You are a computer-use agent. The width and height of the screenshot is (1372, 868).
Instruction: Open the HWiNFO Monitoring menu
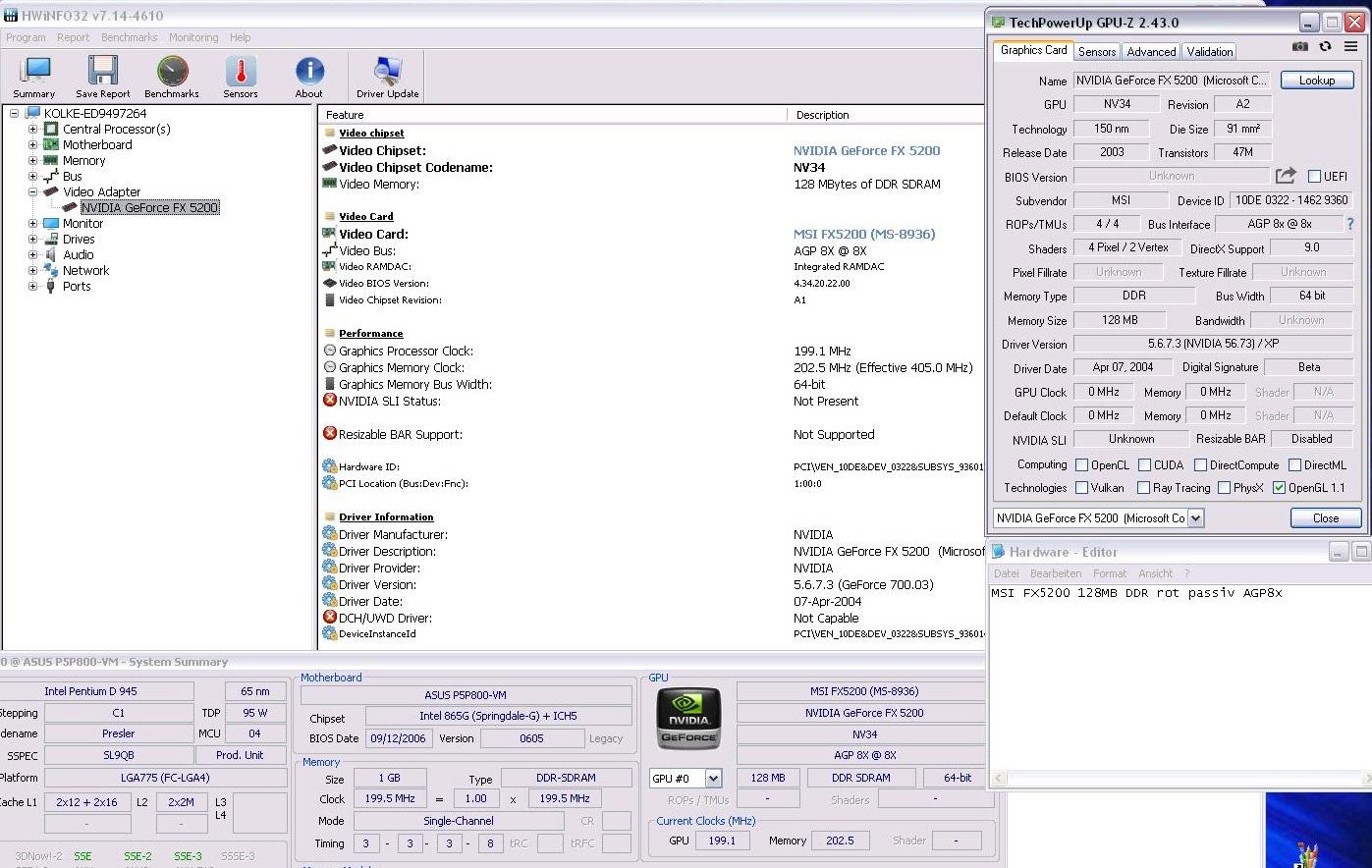(193, 37)
